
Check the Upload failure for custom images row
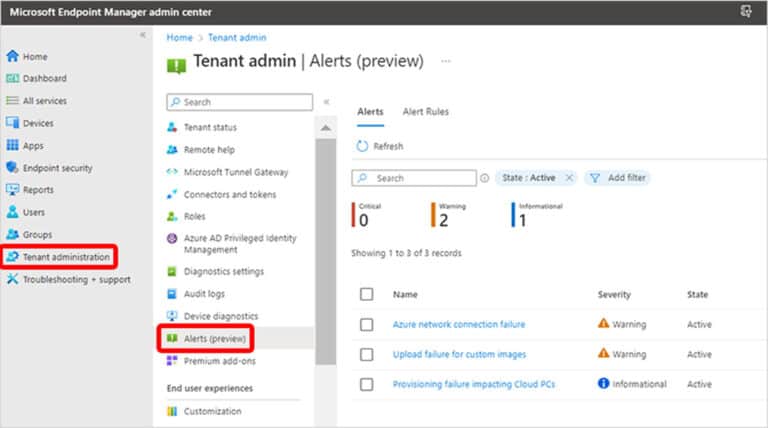pos(366,354)
